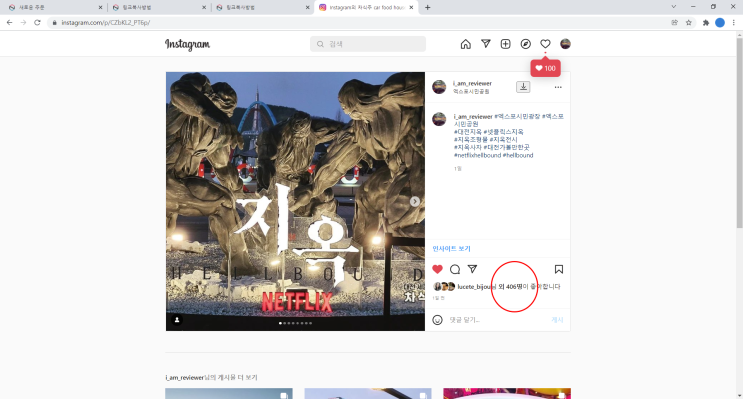Open tab search dropdown arrow

click(x=673, y=7)
